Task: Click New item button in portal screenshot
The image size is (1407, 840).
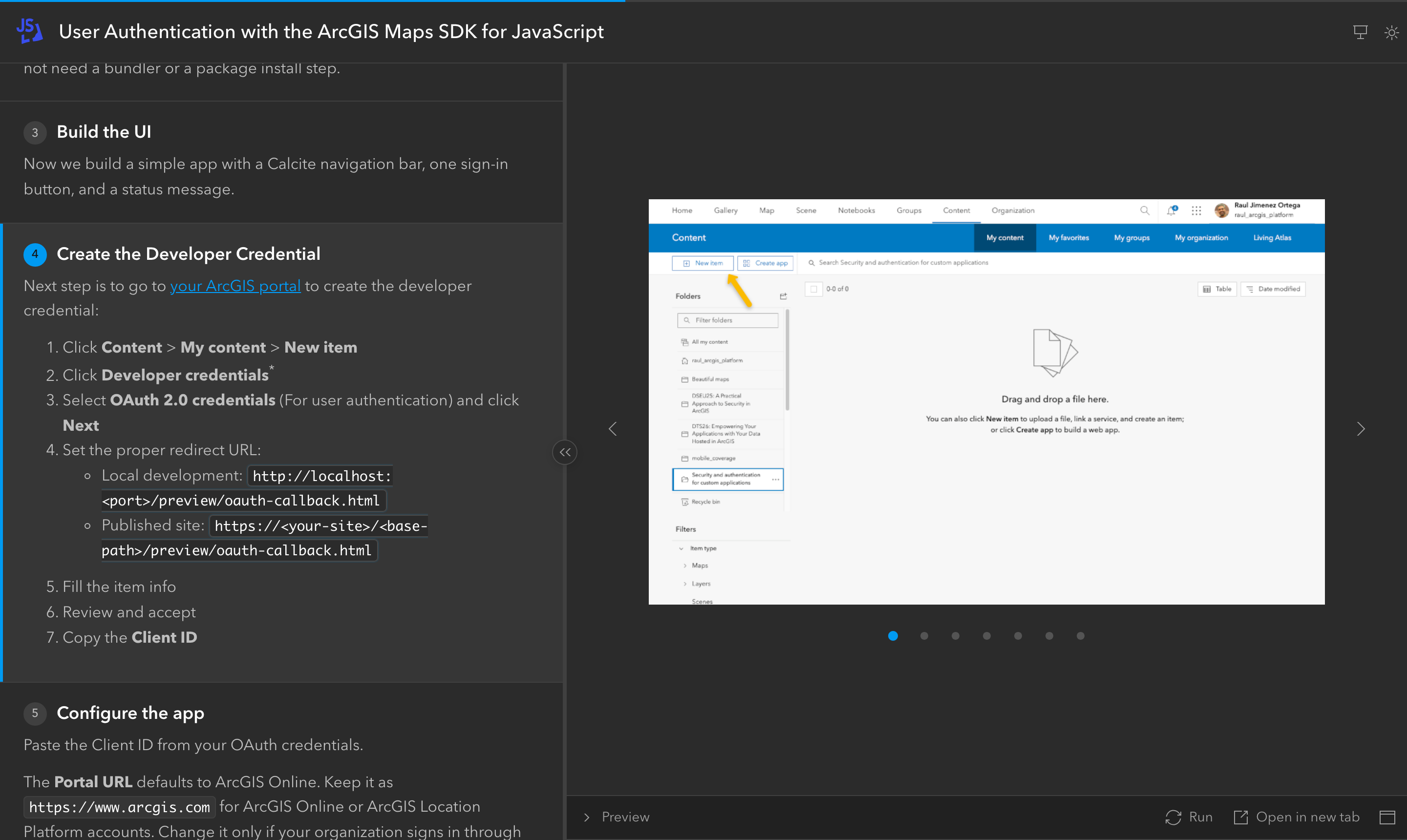Action: pos(703,263)
